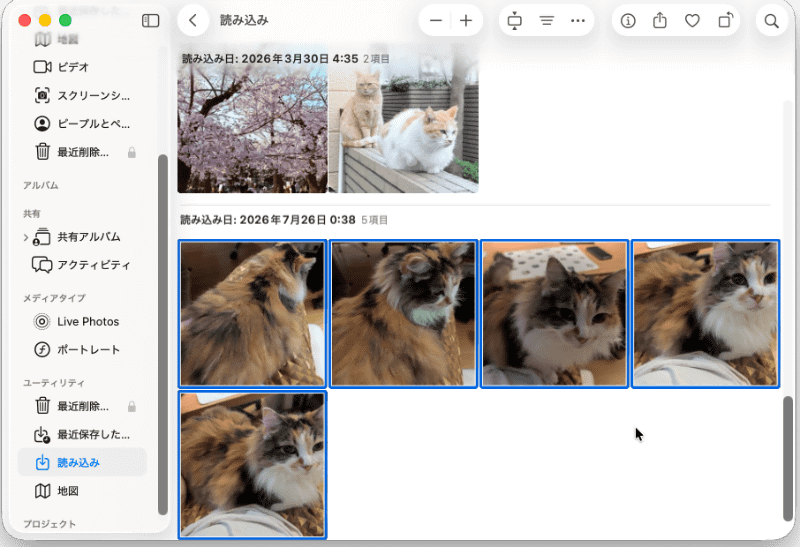This screenshot has width=800, height=547.
Task: Click the video camera icon
Action: coord(42,67)
